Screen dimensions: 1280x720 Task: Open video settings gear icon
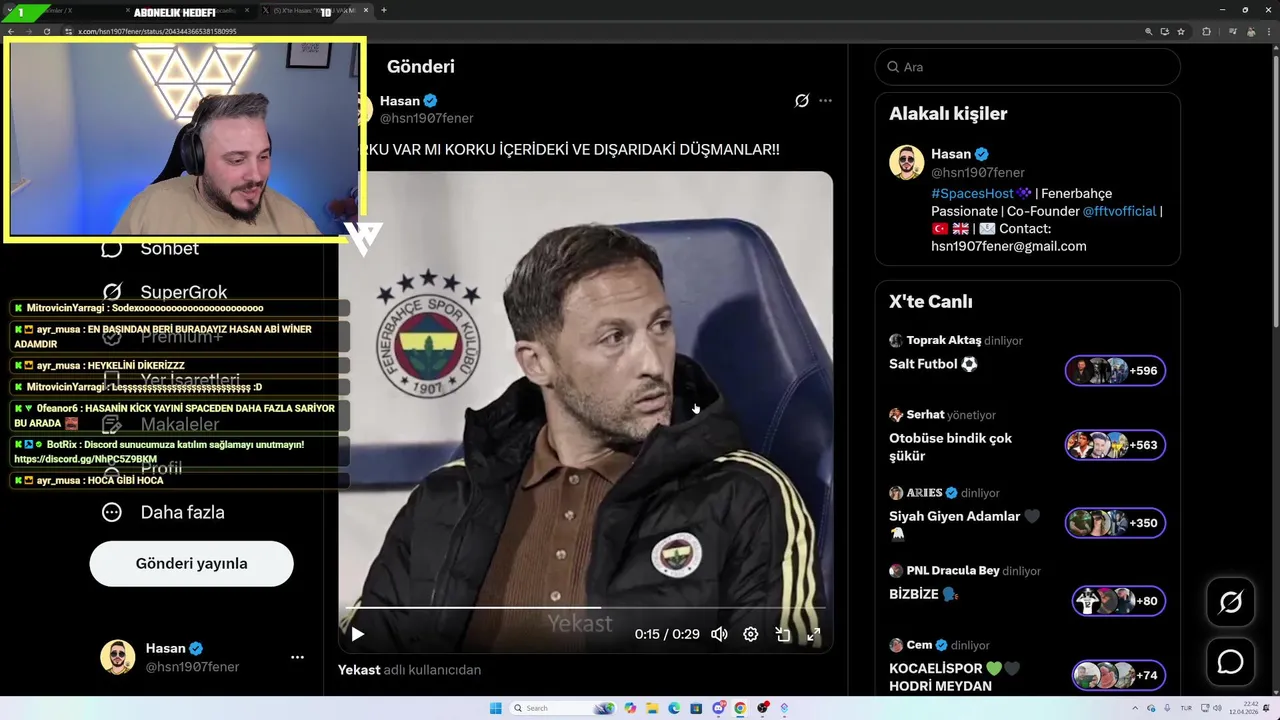(751, 634)
